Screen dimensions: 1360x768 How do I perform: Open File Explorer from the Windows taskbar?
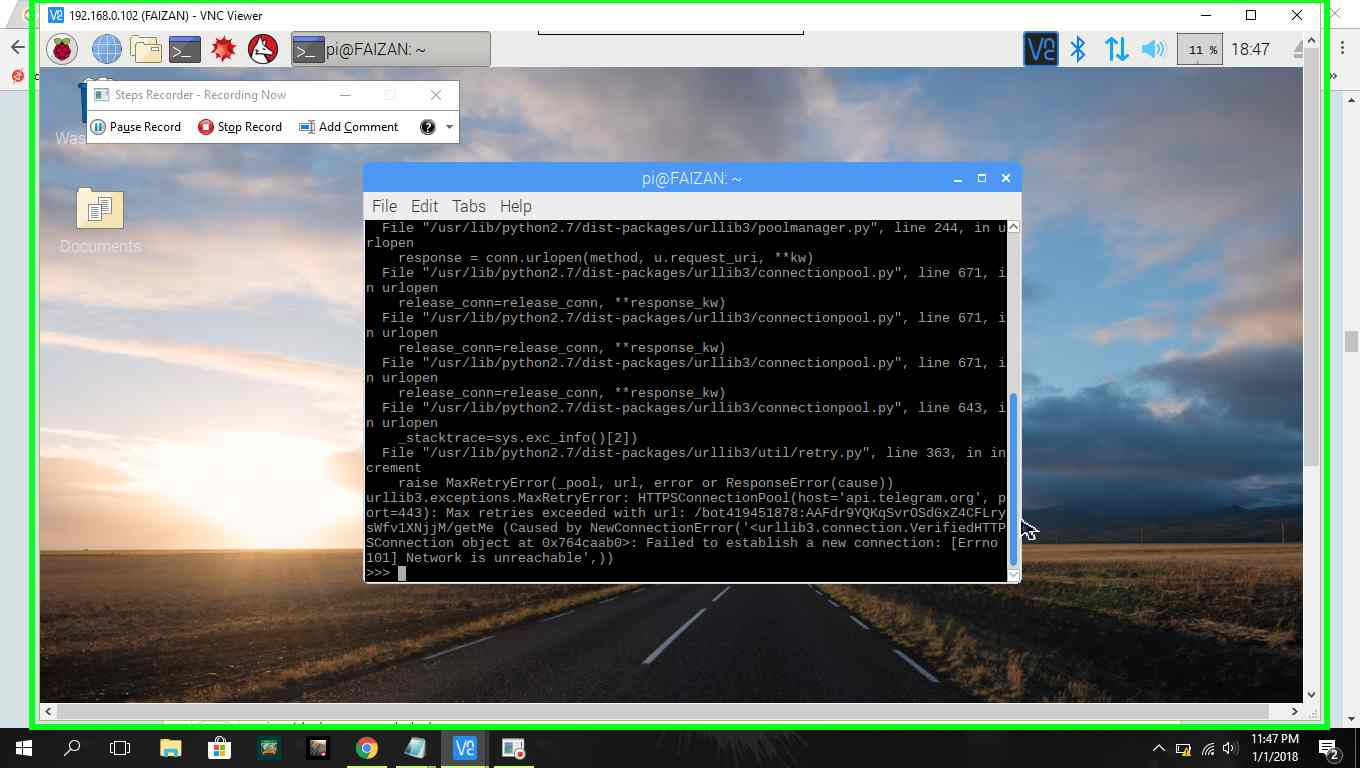coord(170,747)
